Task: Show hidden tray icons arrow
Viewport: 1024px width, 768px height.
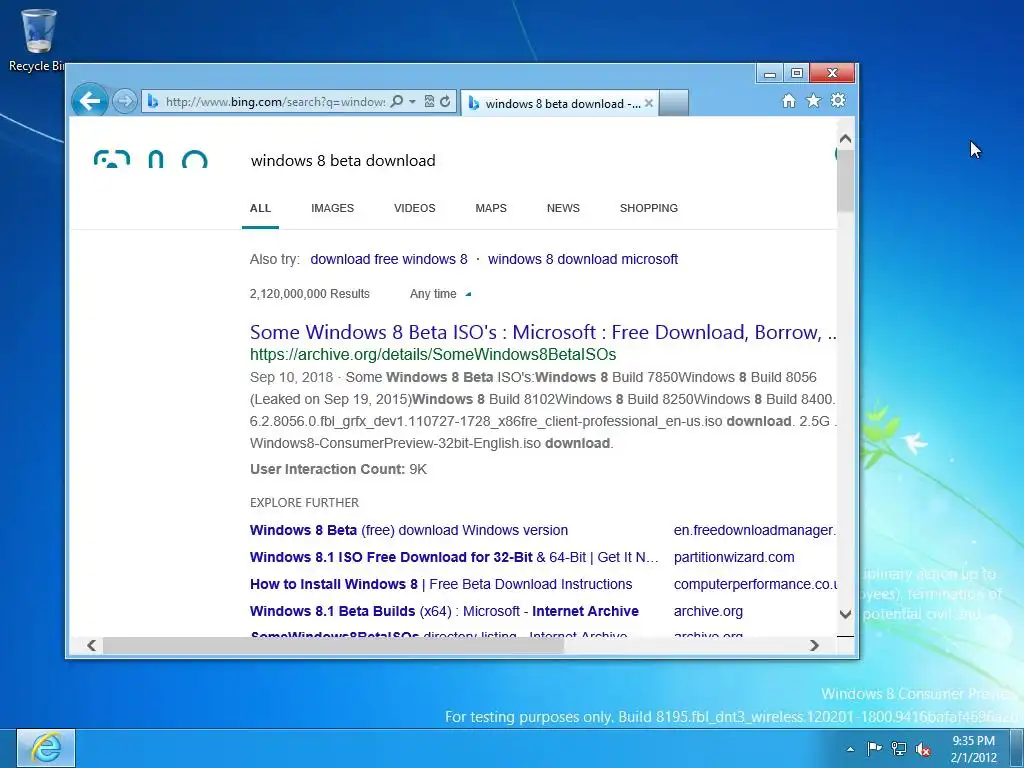Action: pyautogui.click(x=850, y=749)
